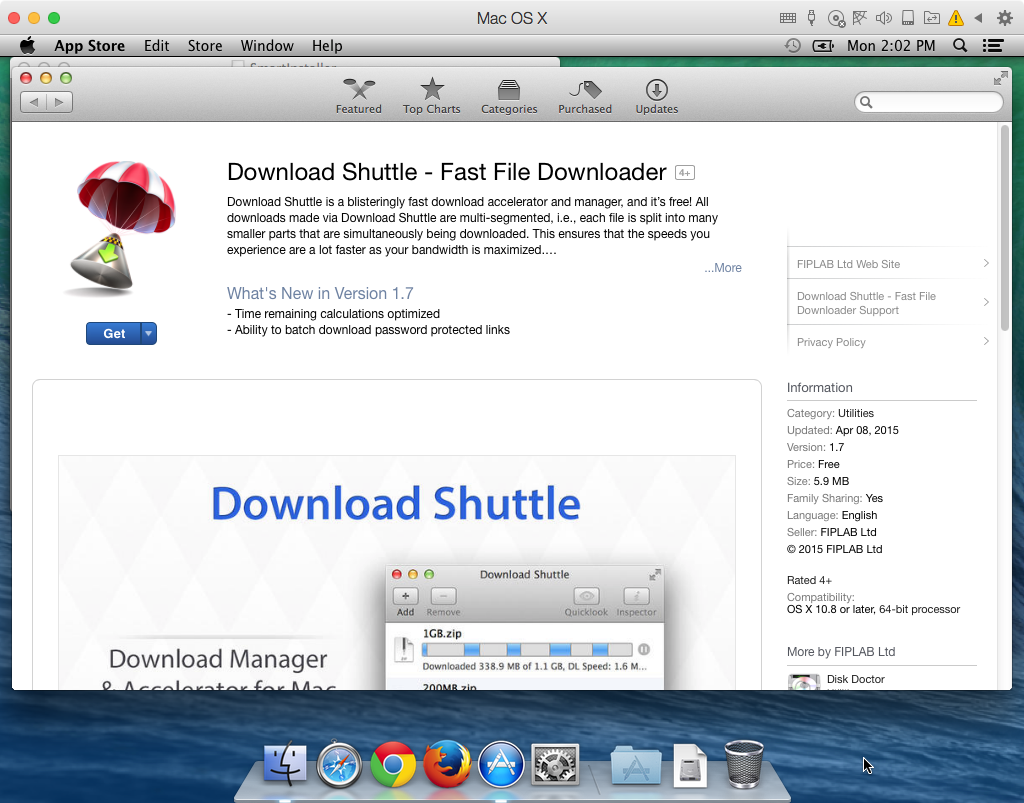Image resolution: width=1024 pixels, height=803 pixels.
Task: Open the Categories section
Action: pyautogui.click(x=509, y=96)
